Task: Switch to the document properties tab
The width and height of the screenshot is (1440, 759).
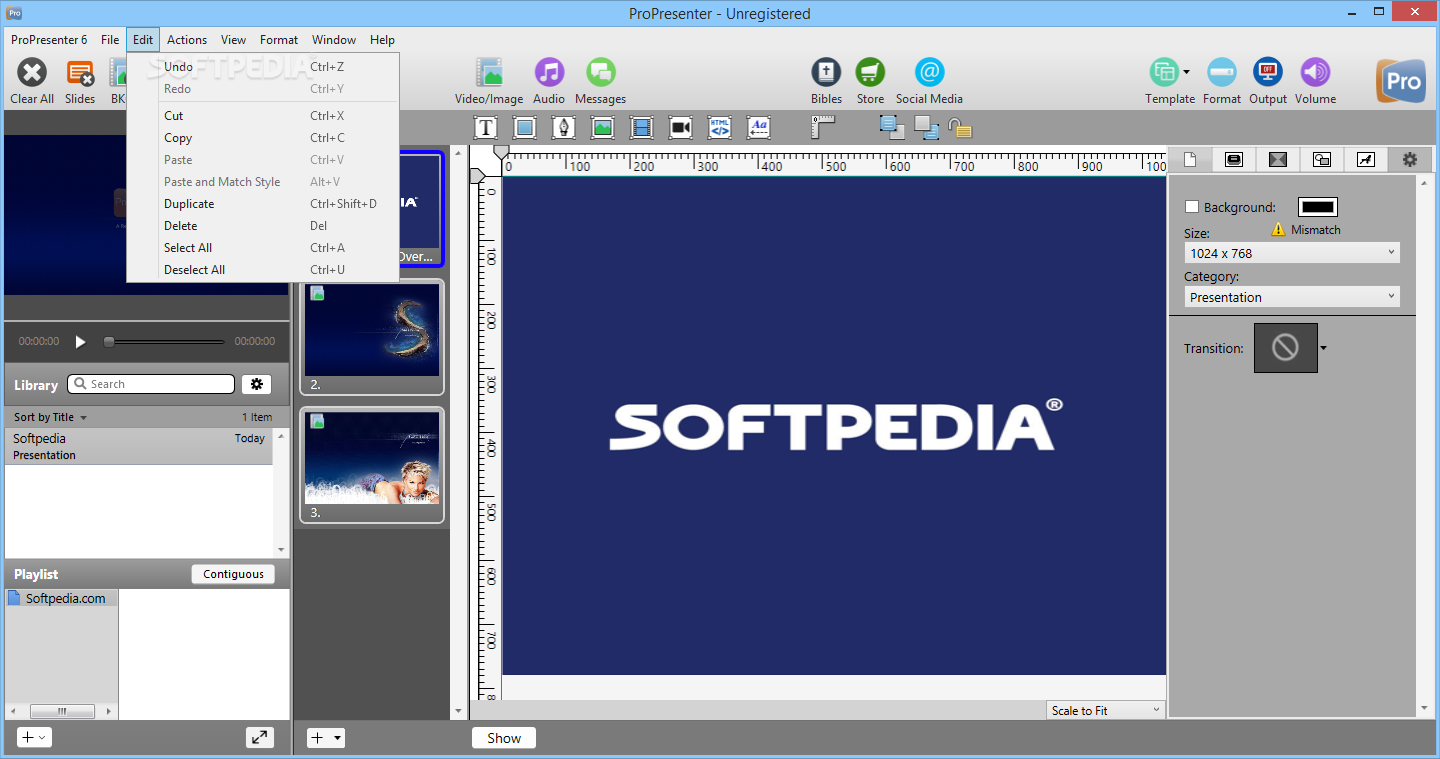Action: coord(1190,159)
